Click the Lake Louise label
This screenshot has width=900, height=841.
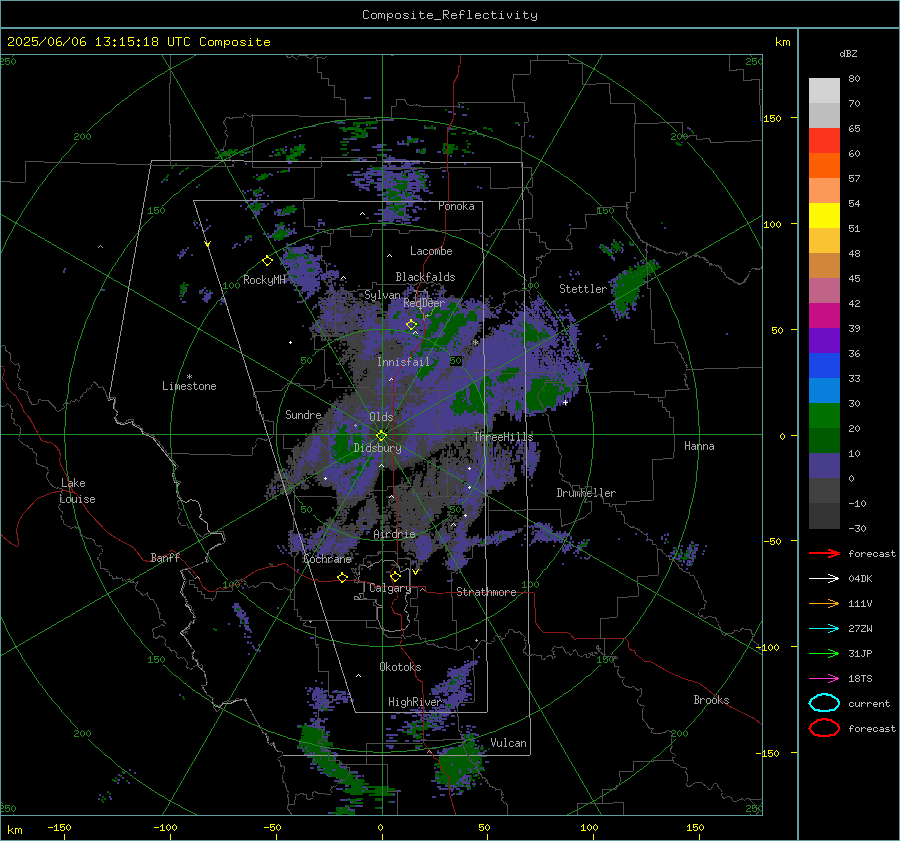77,491
